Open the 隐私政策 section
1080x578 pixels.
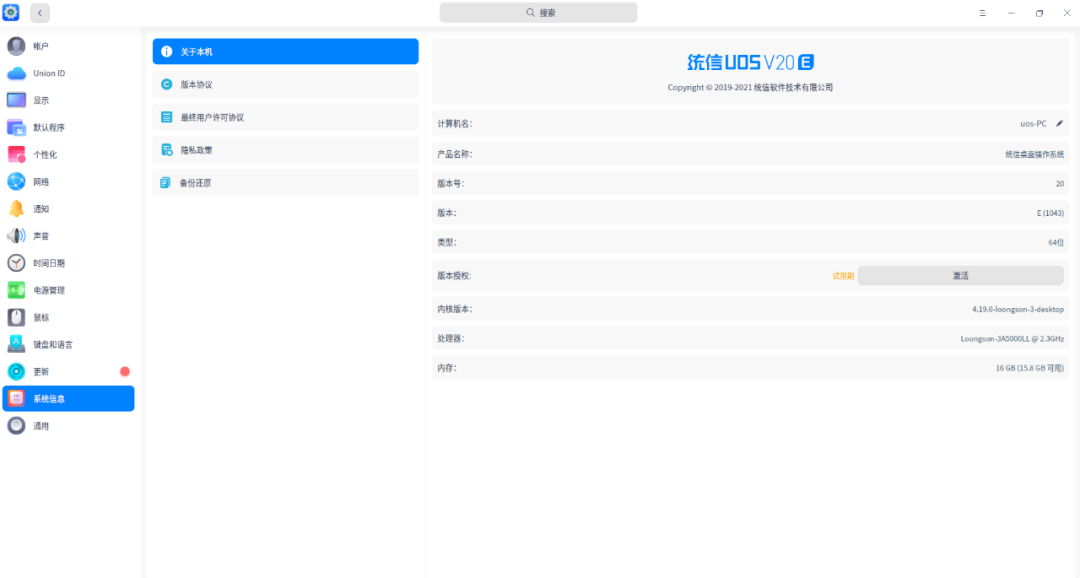click(285, 149)
